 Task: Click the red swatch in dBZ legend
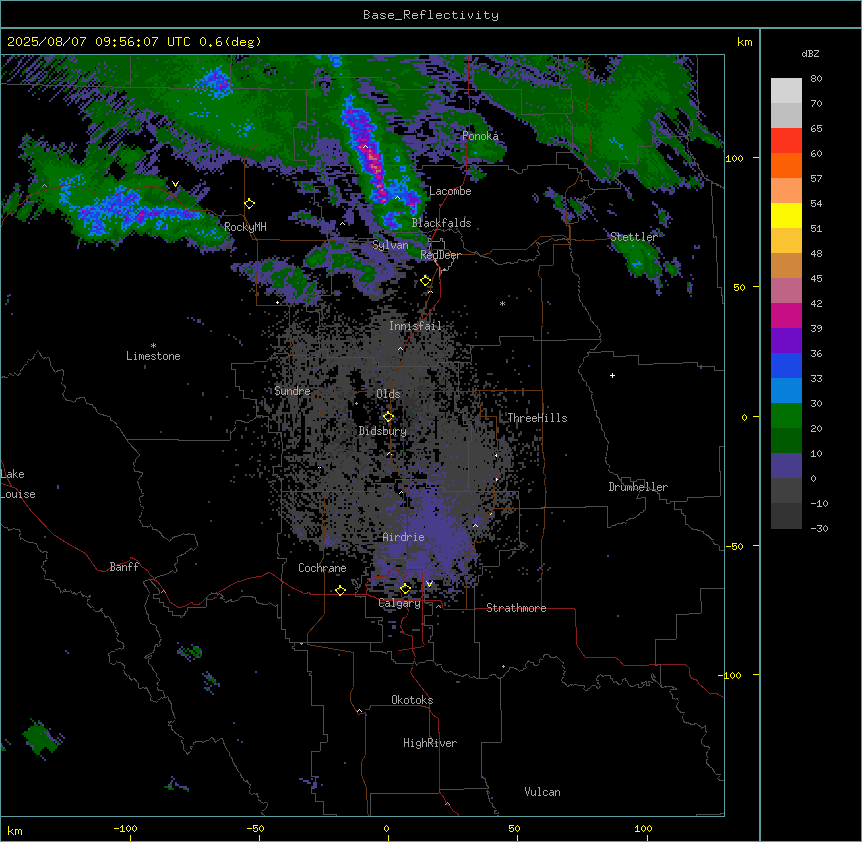[786, 141]
